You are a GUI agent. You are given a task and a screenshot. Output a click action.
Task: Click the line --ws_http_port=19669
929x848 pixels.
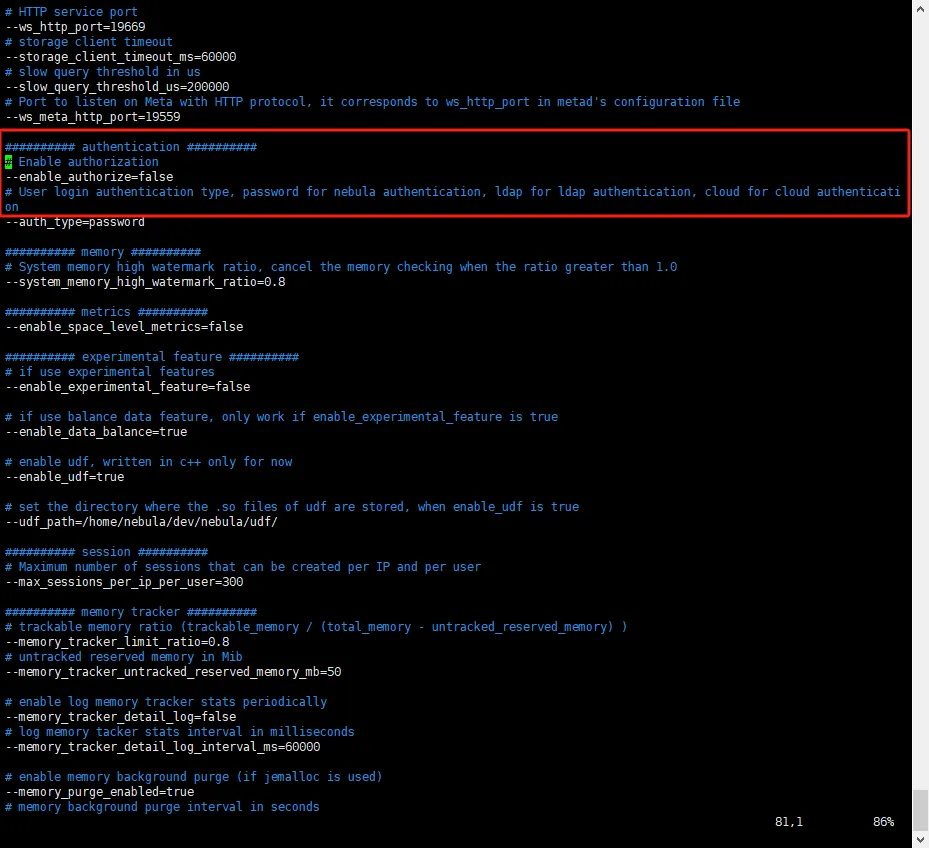75,27
